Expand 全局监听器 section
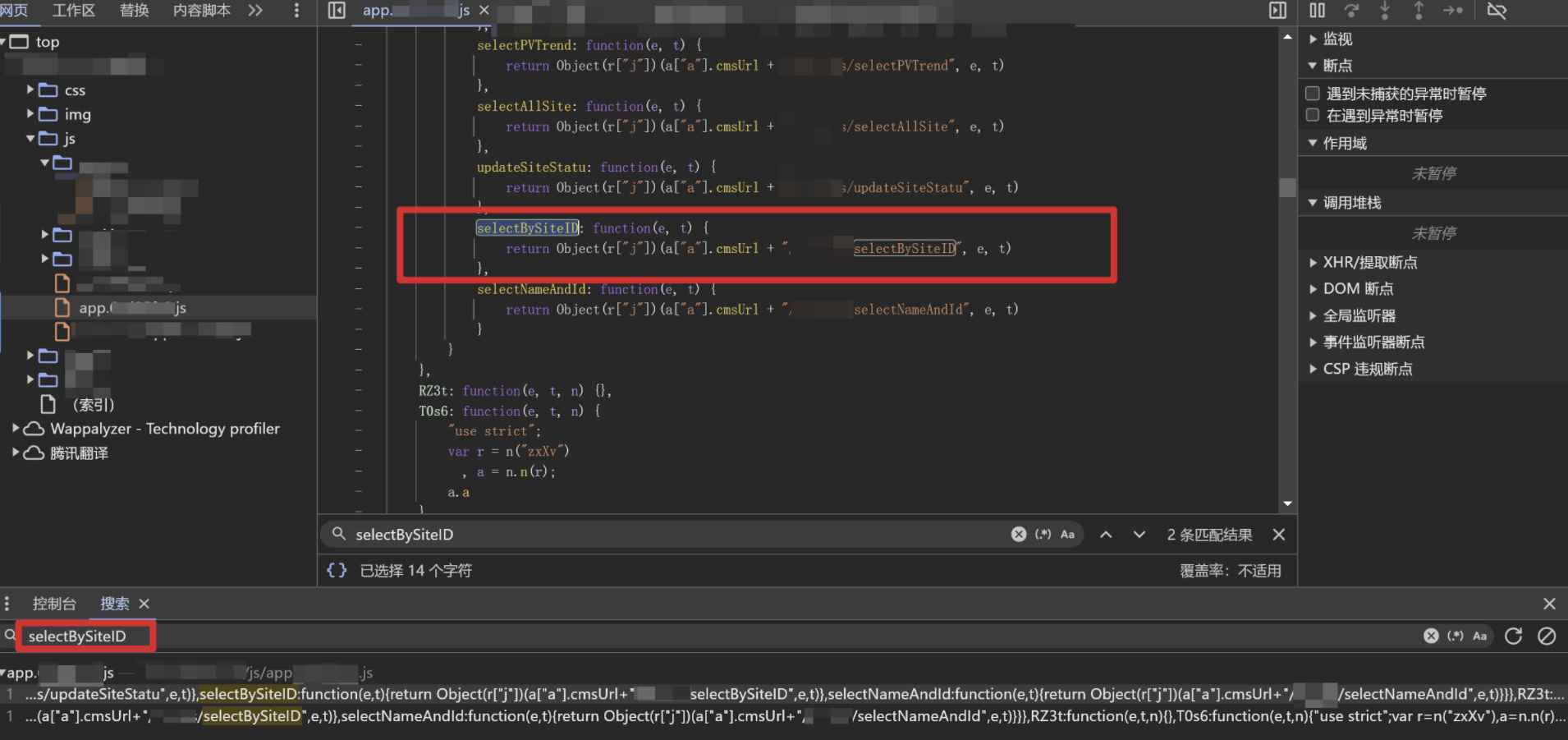The width and height of the screenshot is (1568, 740). tap(1313, 315)
